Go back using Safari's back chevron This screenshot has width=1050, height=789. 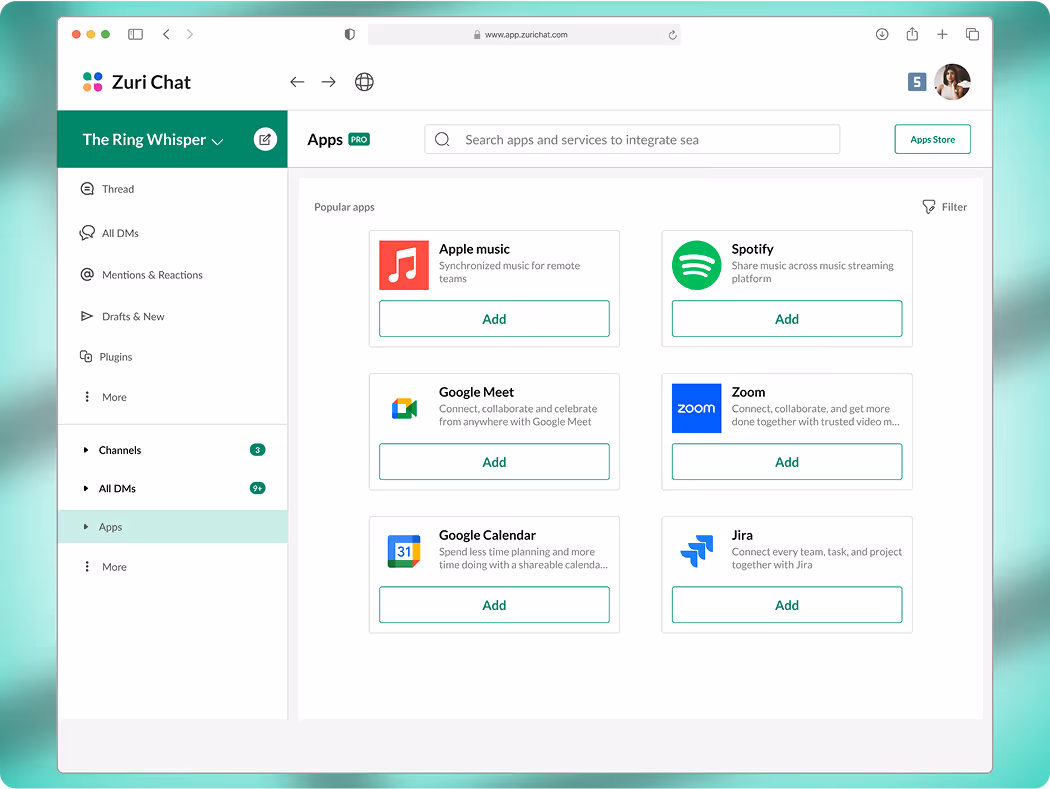pyautogui.click(x=166, y=34)
